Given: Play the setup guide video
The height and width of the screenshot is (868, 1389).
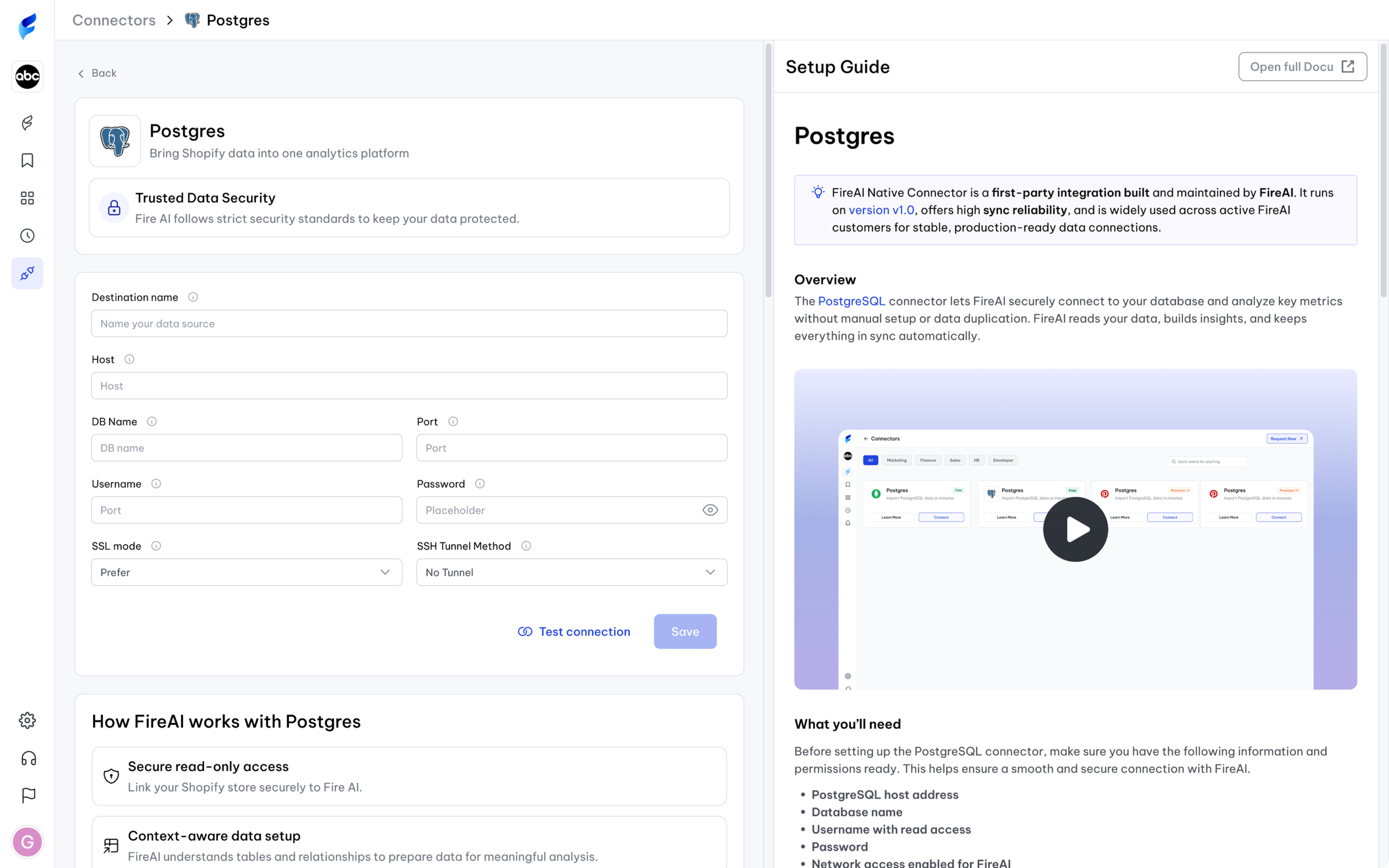Looking at the screenshot, I should (1075, 529).
